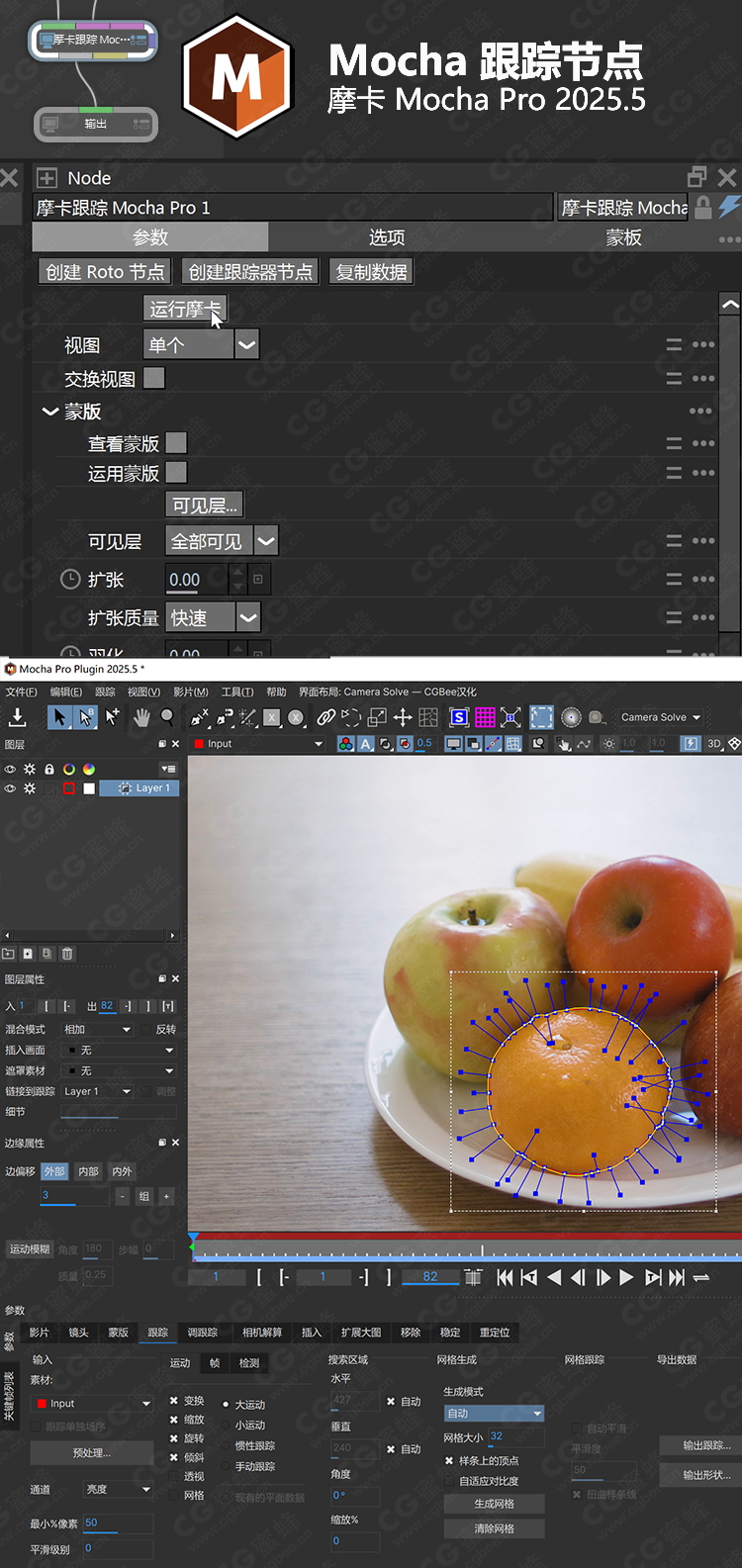The image size is (742, 1568).
Task: Enable the 透视 motion checkbox
Action: [174, 1476]
